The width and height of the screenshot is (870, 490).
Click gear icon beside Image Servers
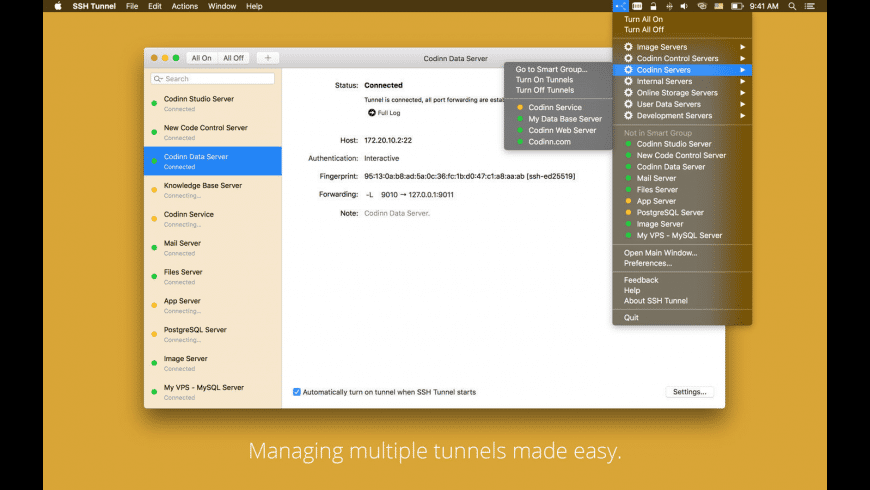(628, 47)
